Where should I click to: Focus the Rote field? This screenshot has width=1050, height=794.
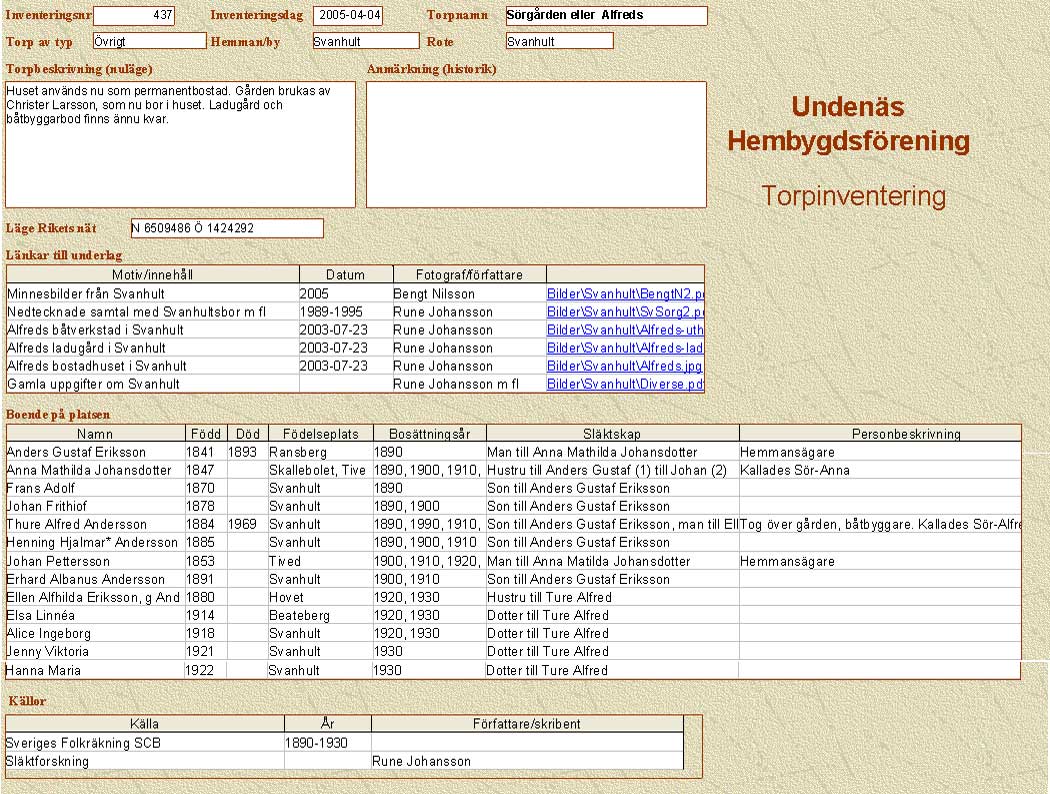point(559,41)
